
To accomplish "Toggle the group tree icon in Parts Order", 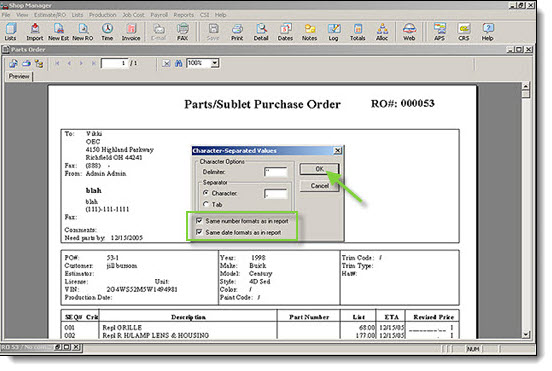I will (x=39, y=63).
